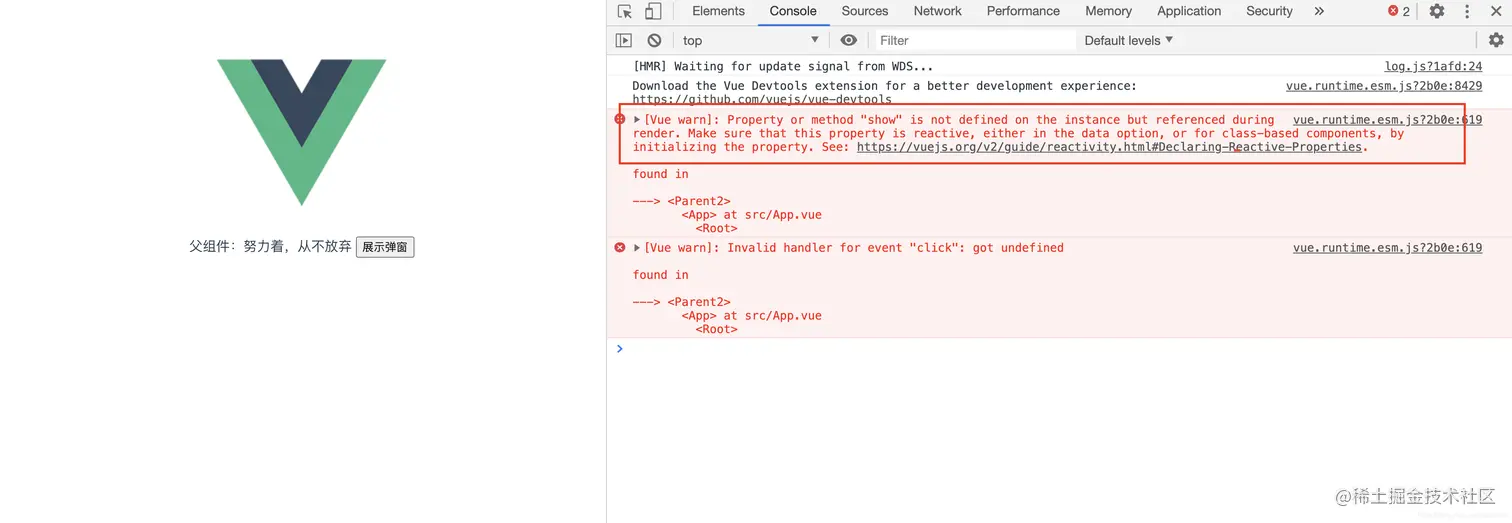Open console settings gear icon

point(1496,40)
